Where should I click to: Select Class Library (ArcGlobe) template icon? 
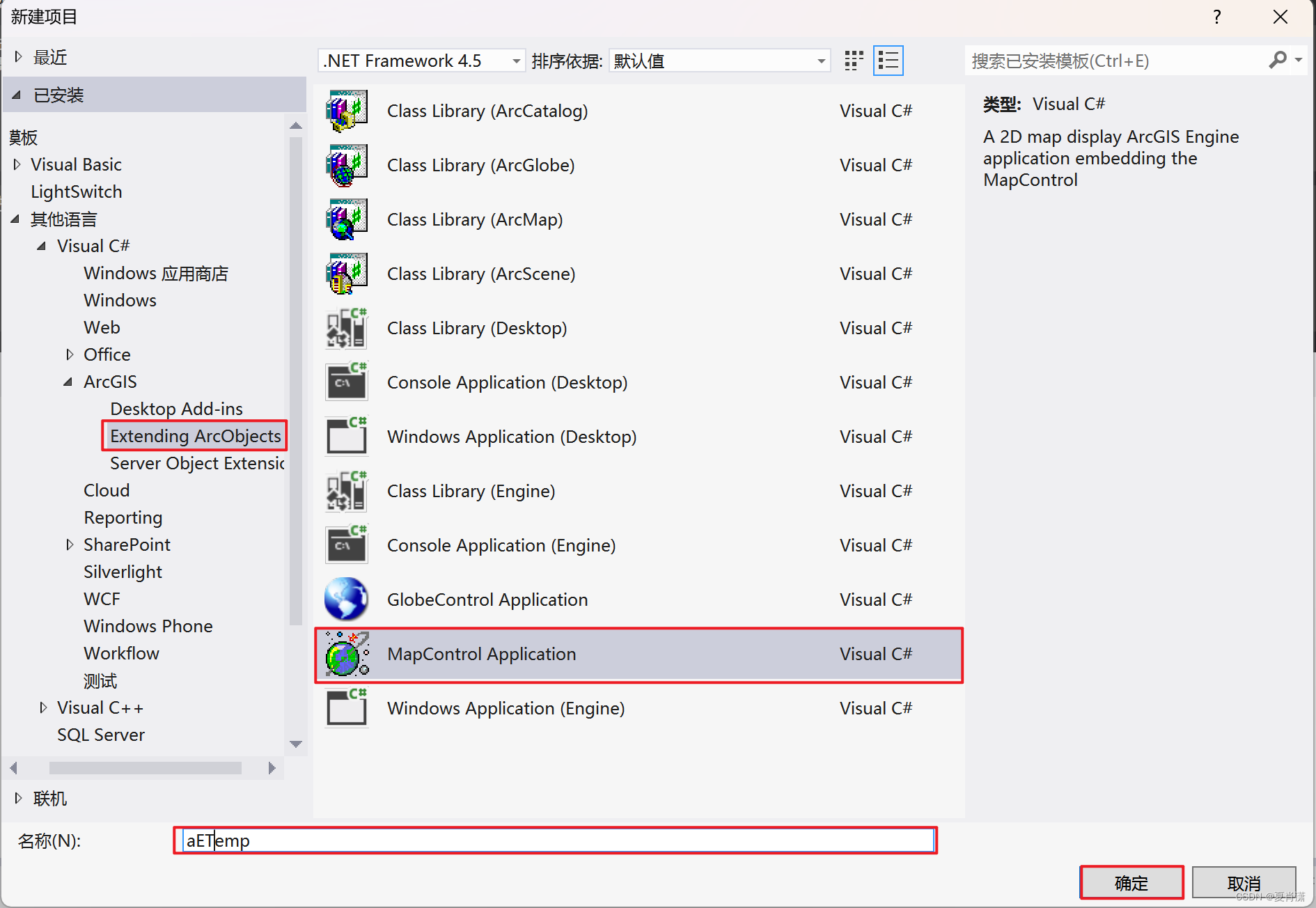pos(347,165)
